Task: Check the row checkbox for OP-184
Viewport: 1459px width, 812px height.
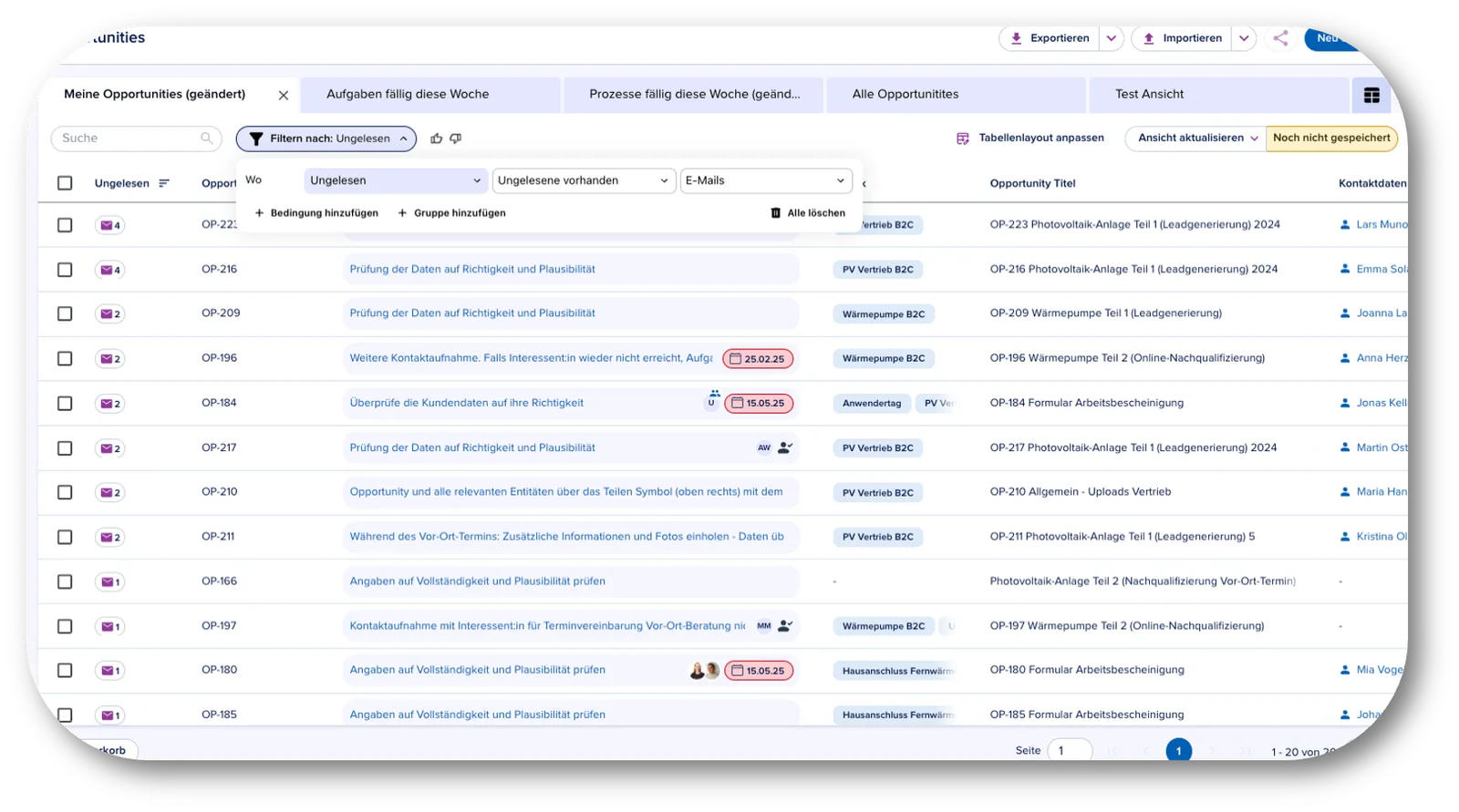Action: 65,403
